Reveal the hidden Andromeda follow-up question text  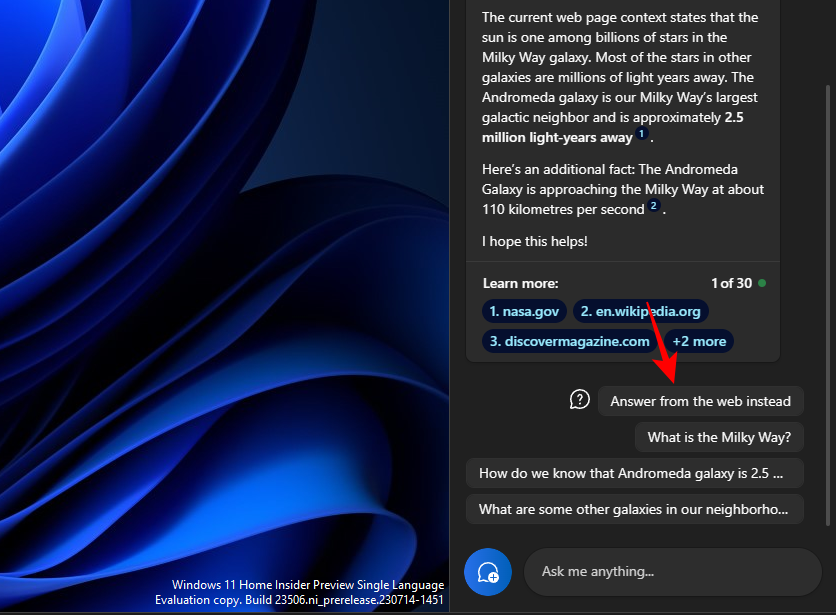coord(635,472)
